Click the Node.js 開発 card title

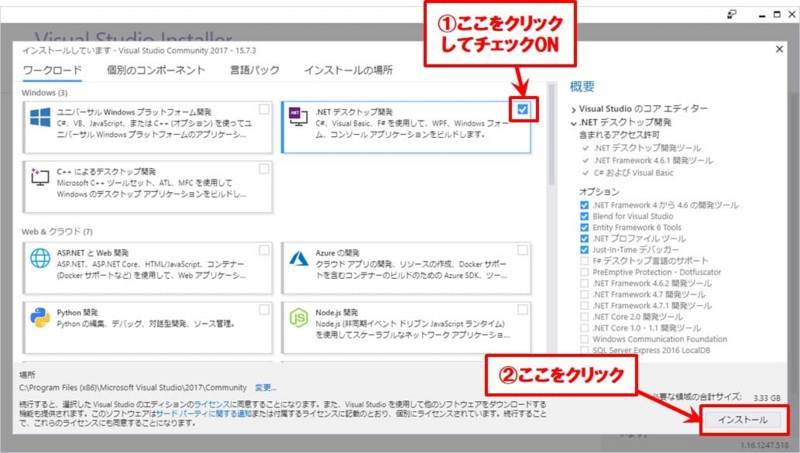pyautogui.click(x=337, y=312)
